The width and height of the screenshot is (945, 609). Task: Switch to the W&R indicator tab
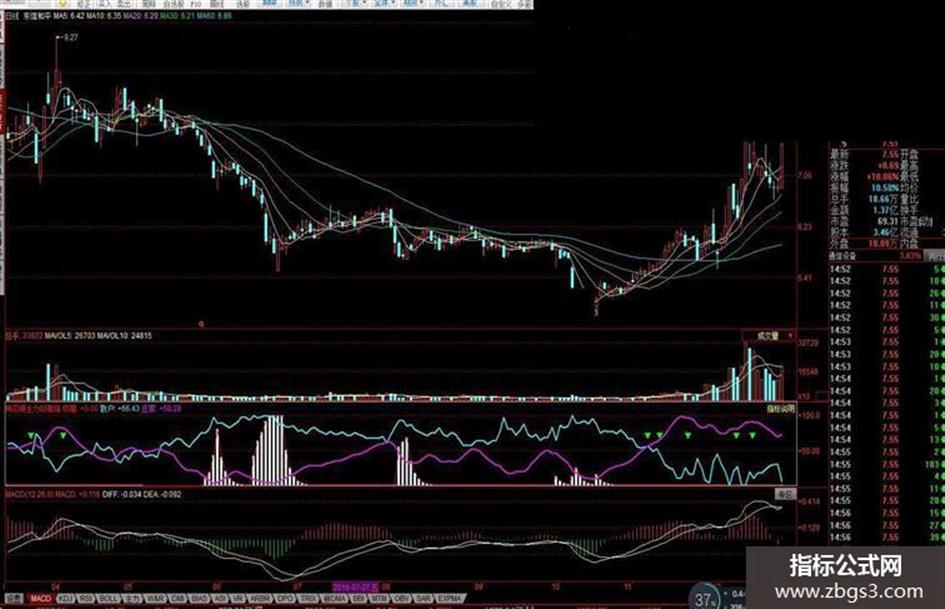[x=155, y=598]
